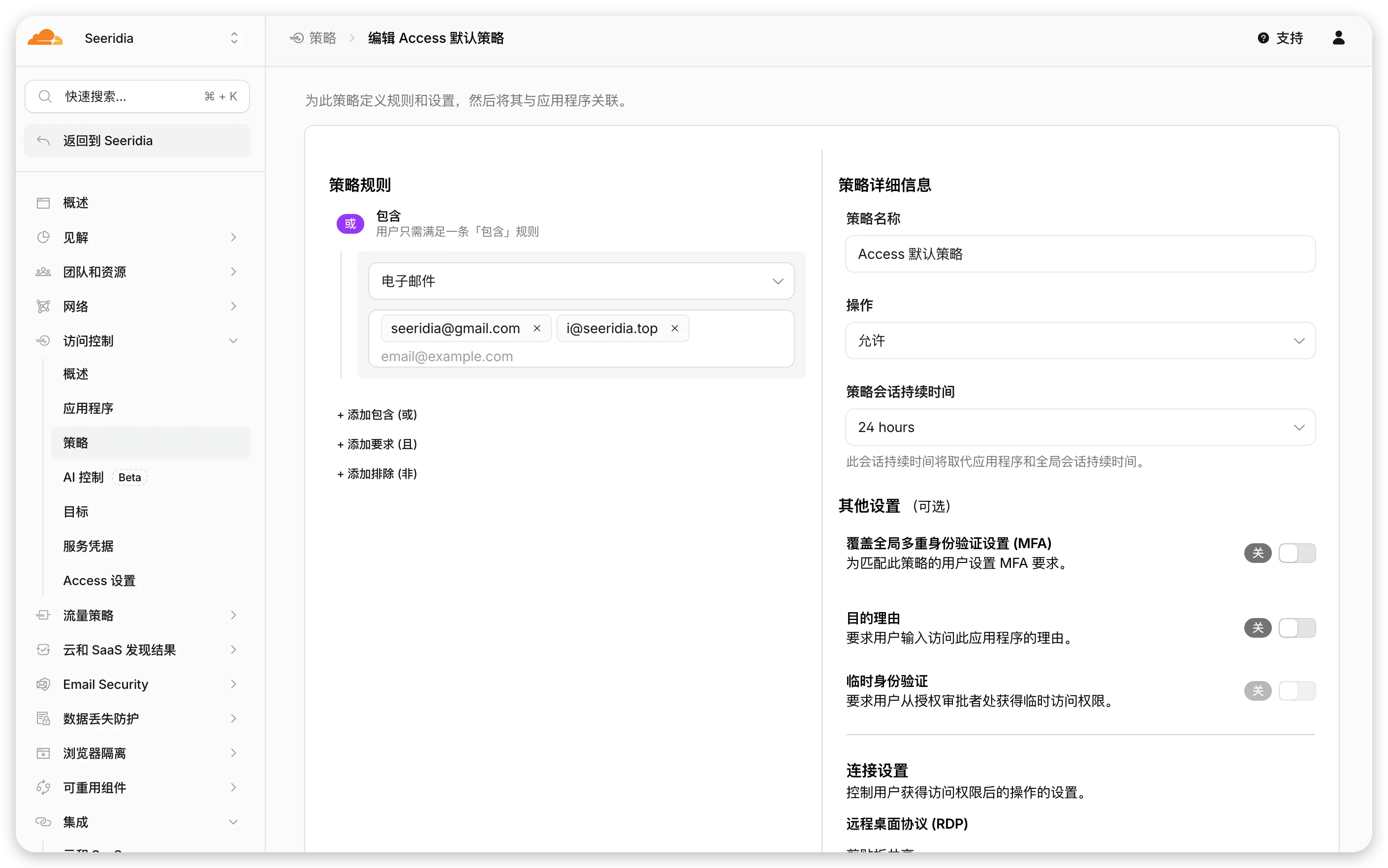The image size is (1388, 868).
Task: Expand the Seeridia account switcher
Action: click(234, 38)
